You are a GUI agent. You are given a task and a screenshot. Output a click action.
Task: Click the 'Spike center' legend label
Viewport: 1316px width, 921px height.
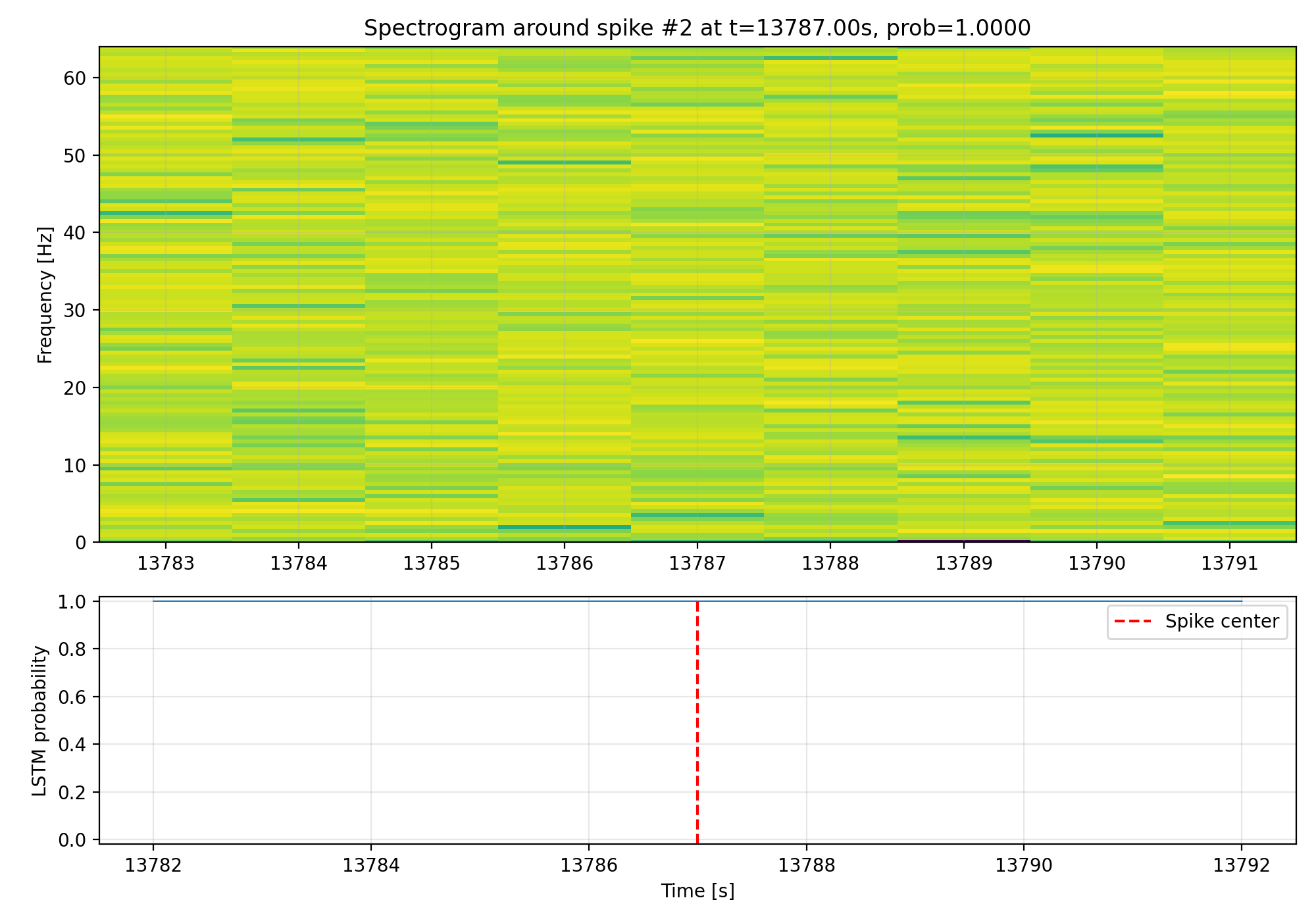[1222, 622]
